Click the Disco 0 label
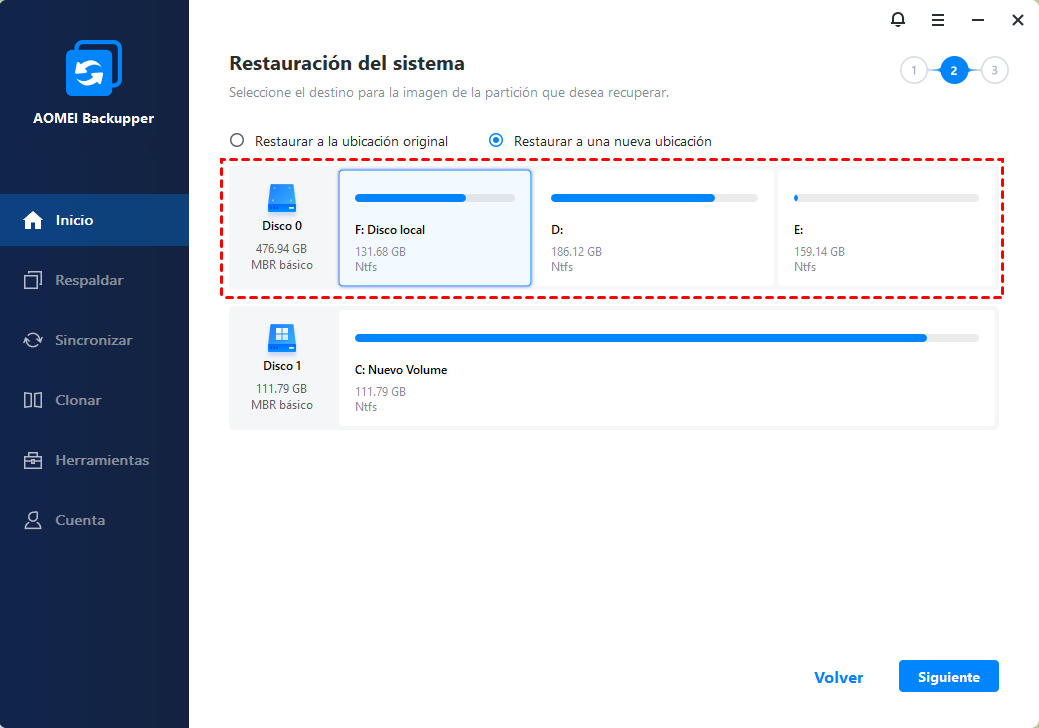The image size is (1039, 728). click(282, 226)
